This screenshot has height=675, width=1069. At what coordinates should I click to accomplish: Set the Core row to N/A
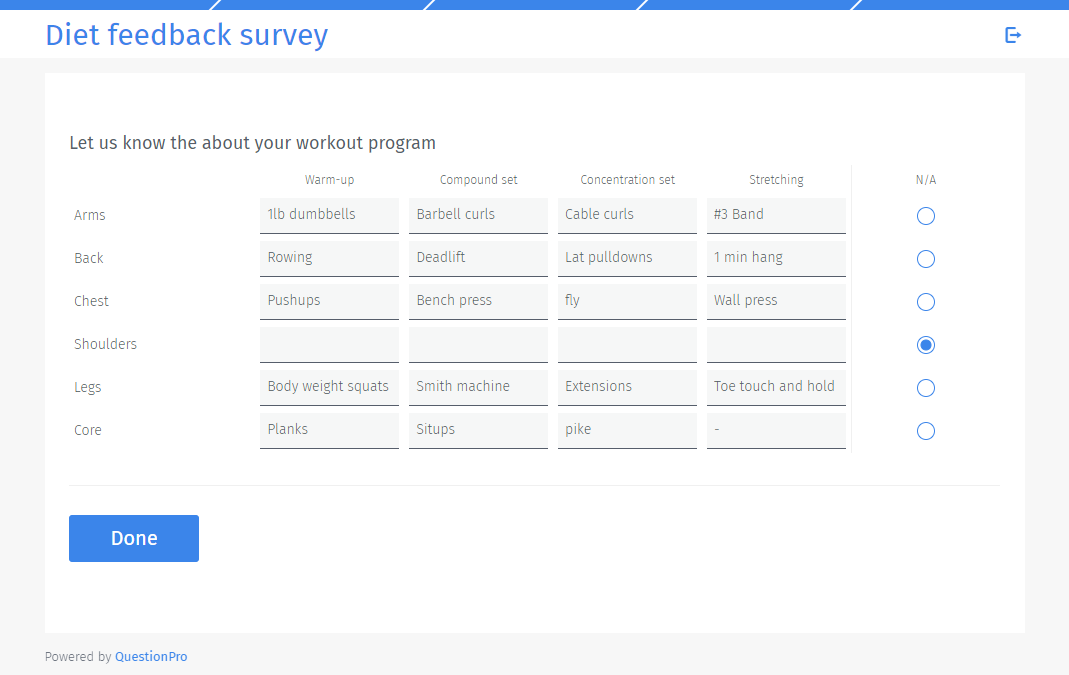[925, 430]
